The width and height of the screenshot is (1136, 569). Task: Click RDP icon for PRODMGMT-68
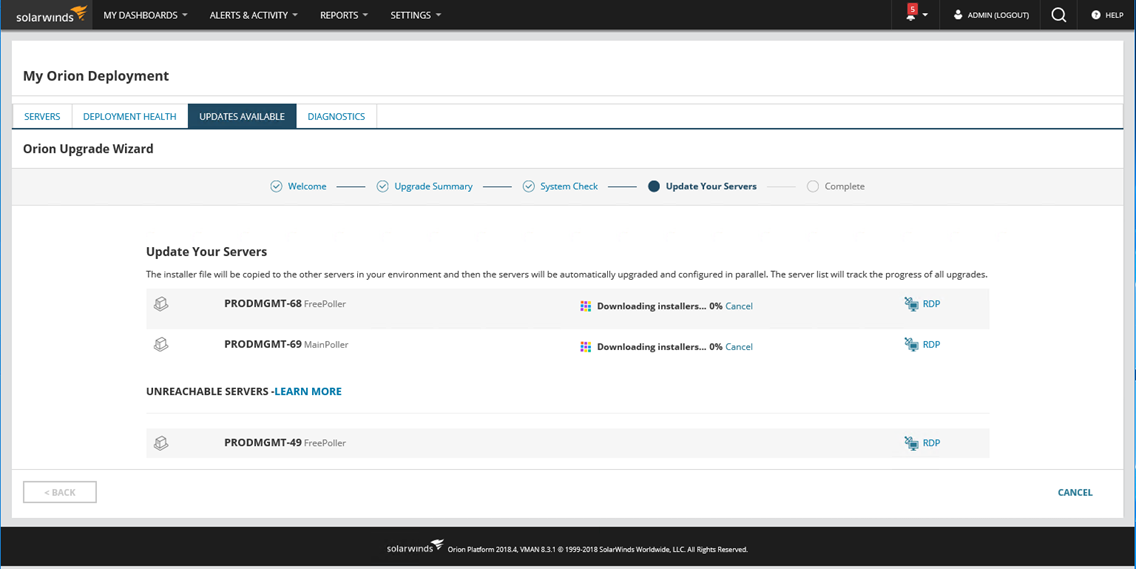click(912, 304)
